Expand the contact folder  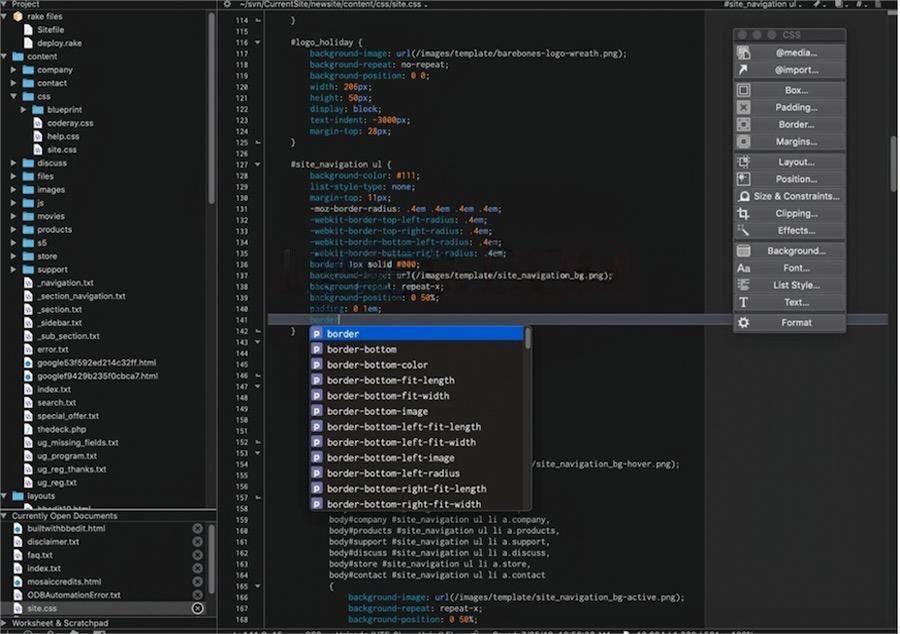click(x=14, y=83)
